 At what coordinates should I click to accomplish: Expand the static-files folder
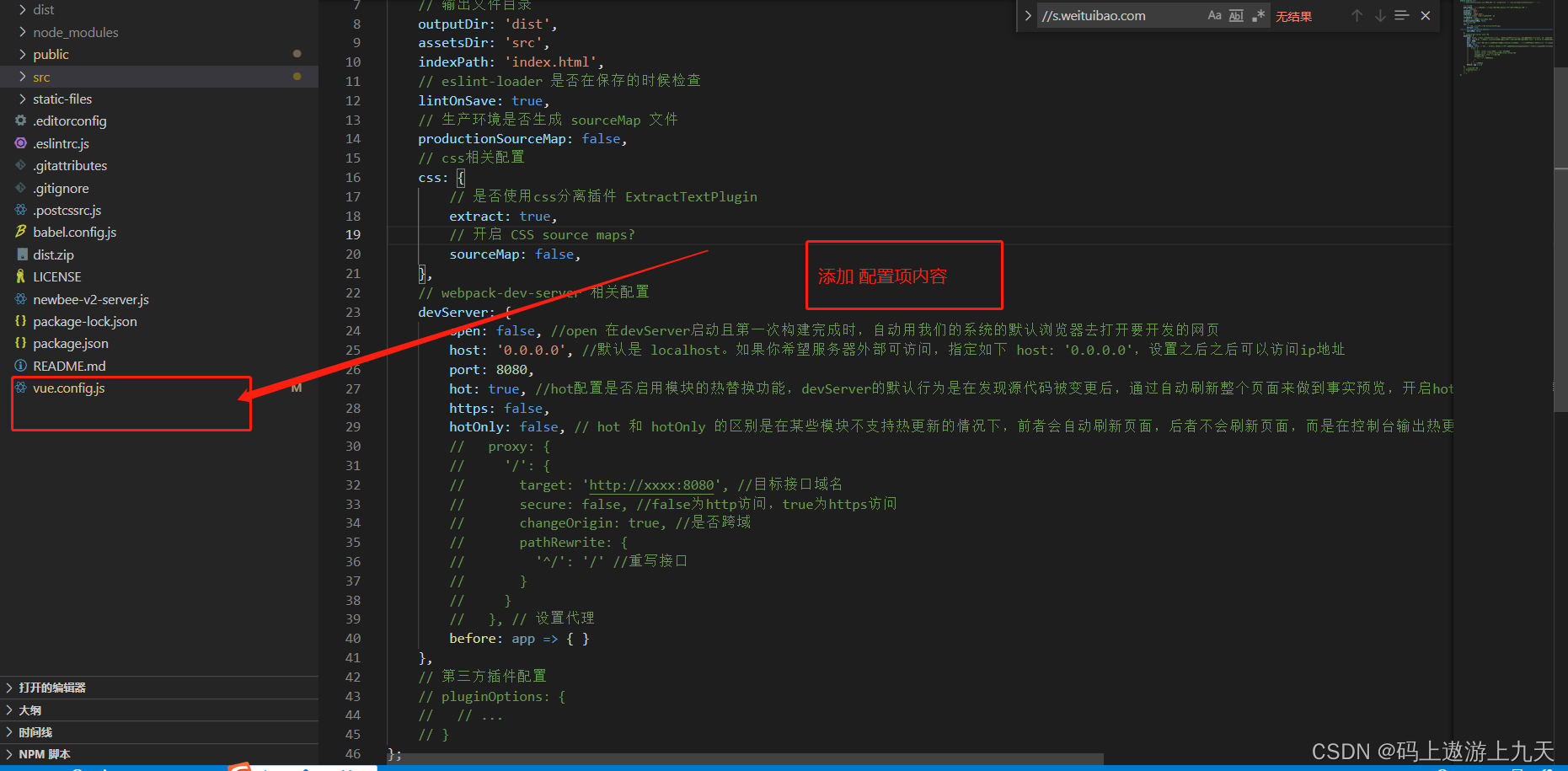159,99
